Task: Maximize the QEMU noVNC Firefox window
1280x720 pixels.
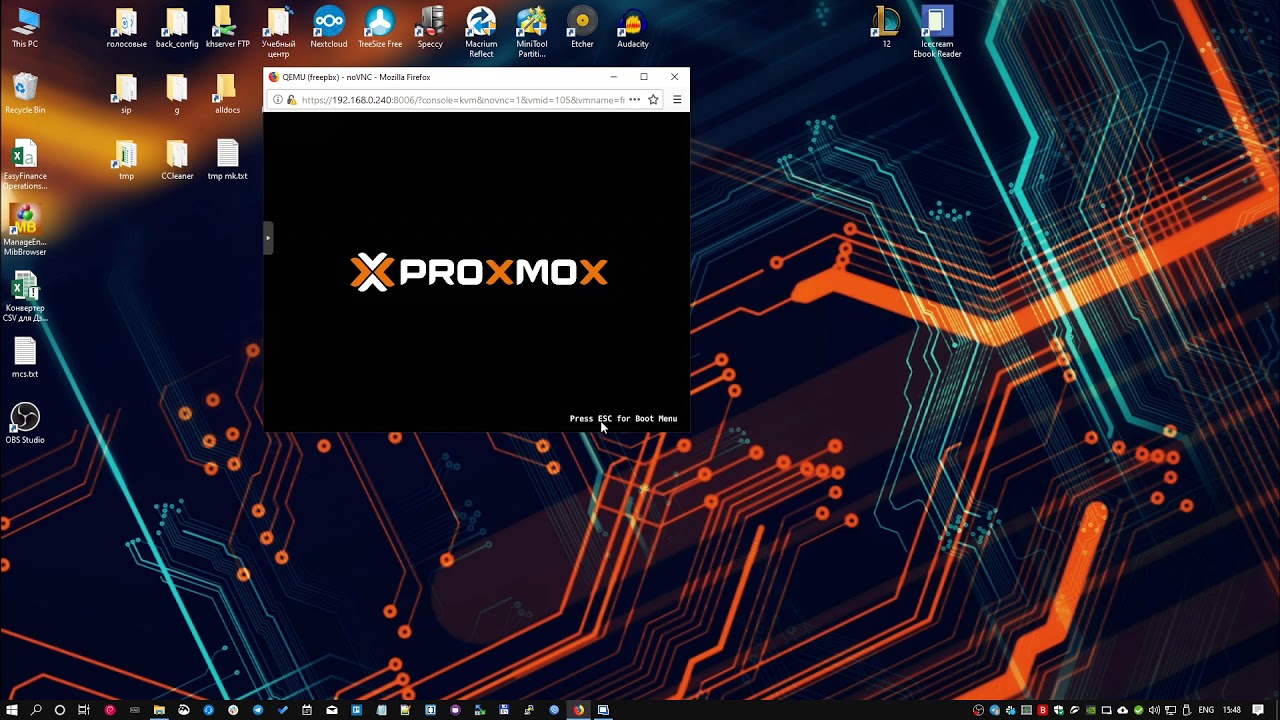Action: pos(644,77)
